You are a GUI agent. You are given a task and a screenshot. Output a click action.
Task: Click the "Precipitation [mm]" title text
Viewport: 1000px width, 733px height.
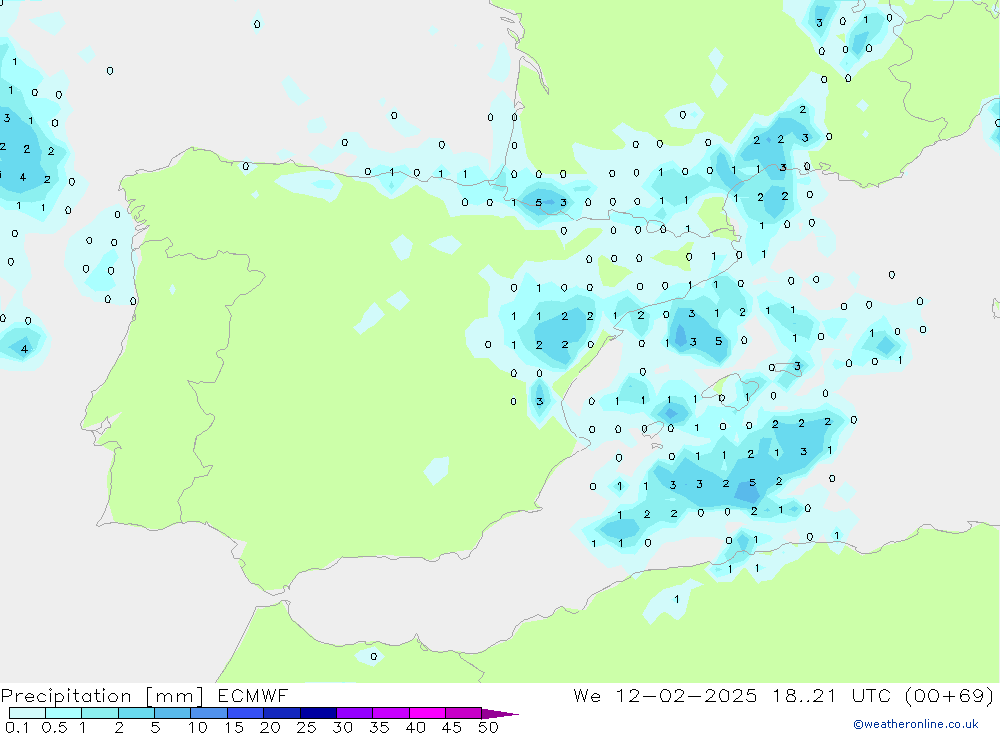click(x=102, y=696)
